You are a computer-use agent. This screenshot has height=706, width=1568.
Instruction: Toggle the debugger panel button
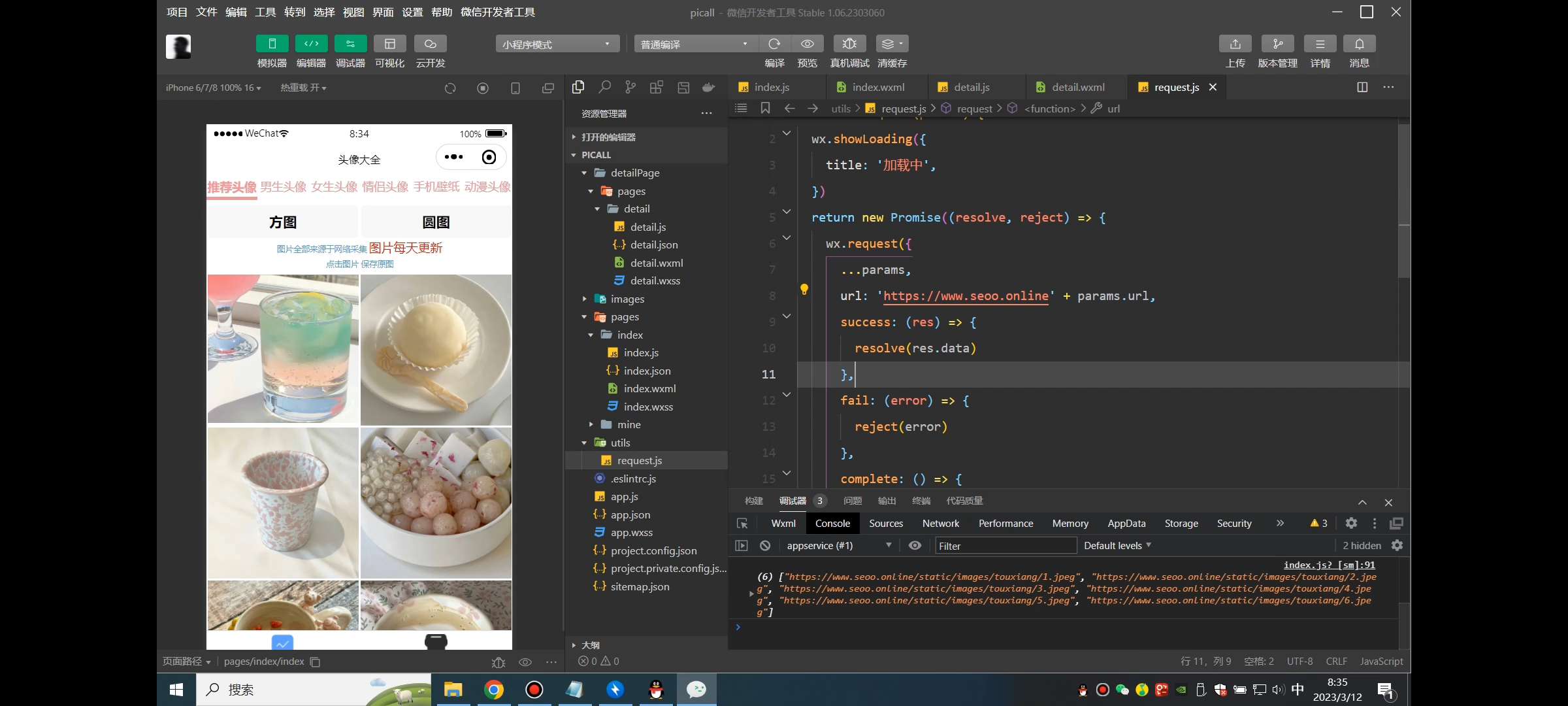point(350,44)
